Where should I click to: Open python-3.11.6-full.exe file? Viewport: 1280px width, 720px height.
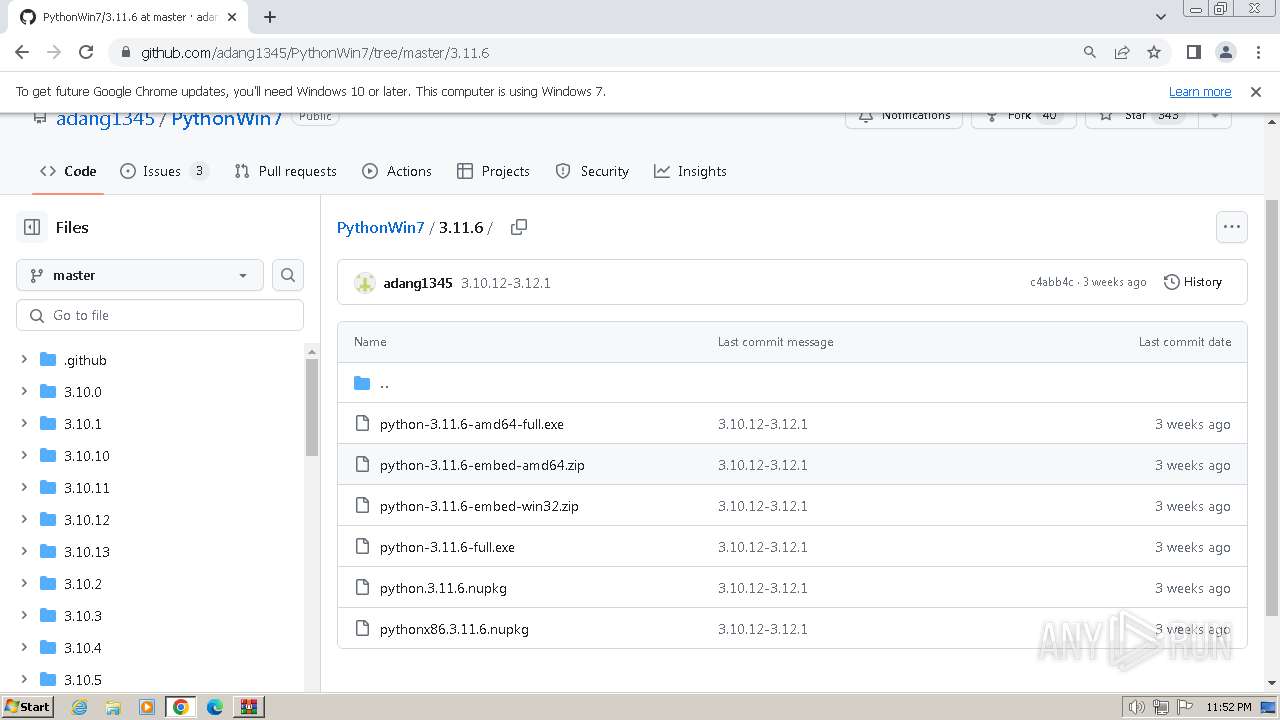pyautogui.click(x=447, y=547)
